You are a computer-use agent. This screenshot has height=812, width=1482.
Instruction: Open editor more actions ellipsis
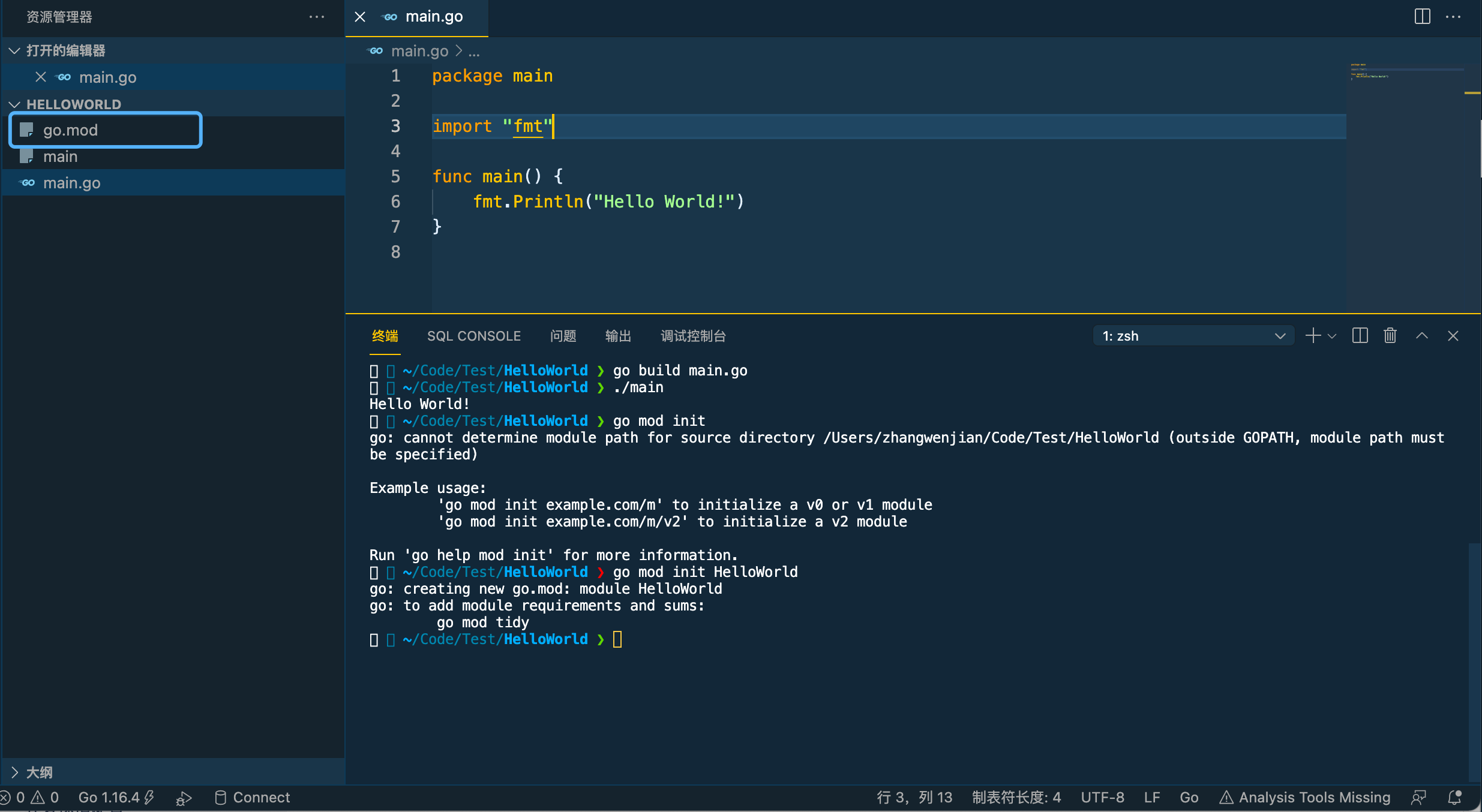1453,17
